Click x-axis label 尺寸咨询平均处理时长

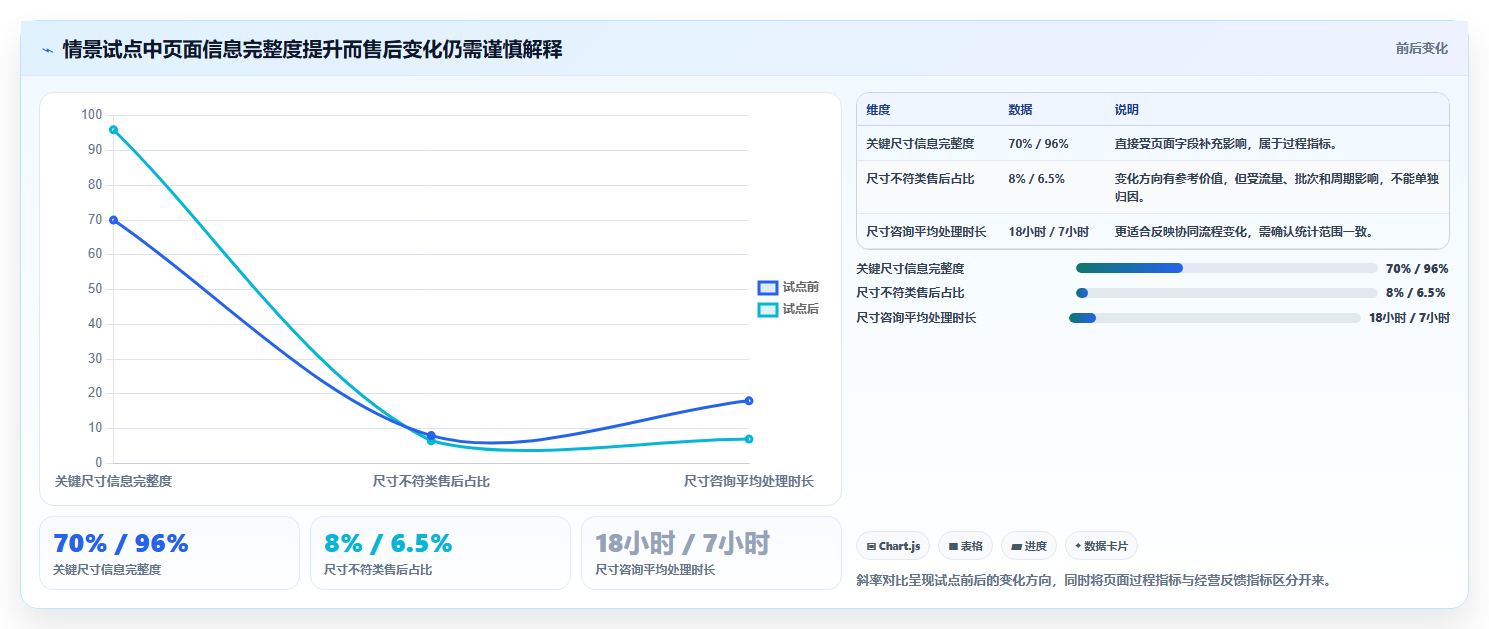749,481
